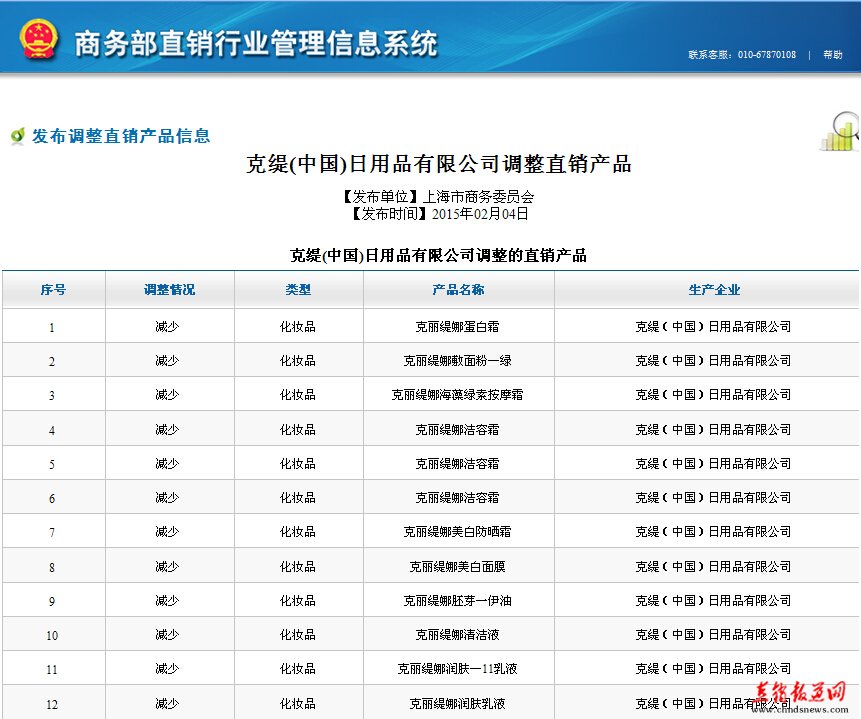Click the 生产企业 column header
The height and width of the screenshot is (719, 861).
[714, 289]
